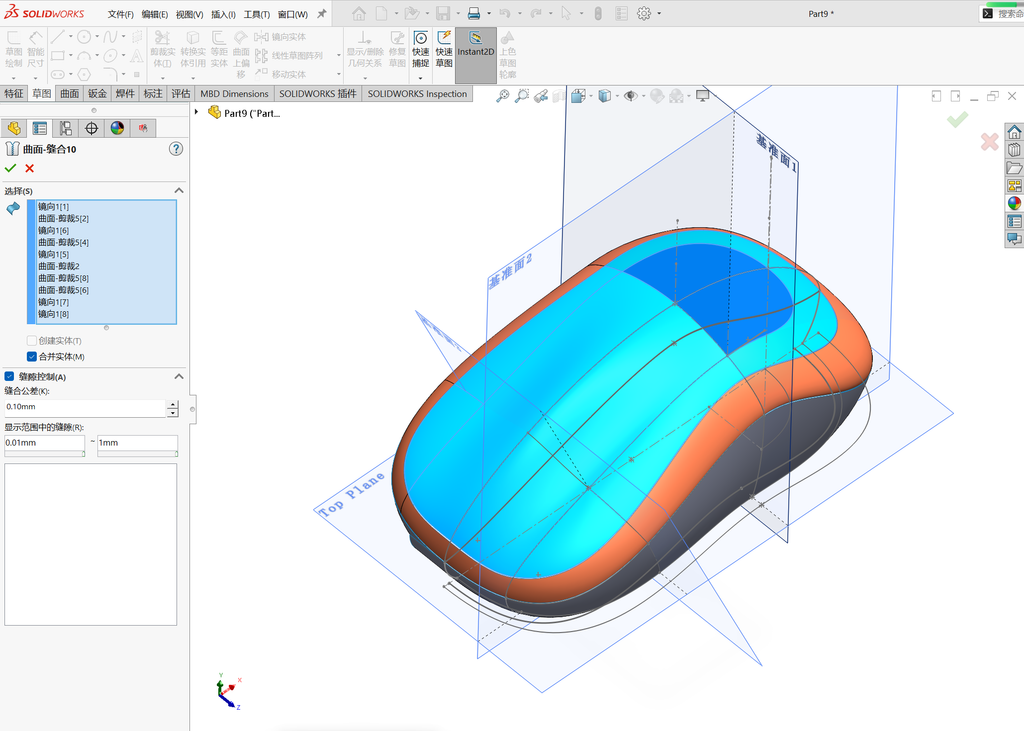Open the File Explorer folder icon in task pane

point(1014,168)
